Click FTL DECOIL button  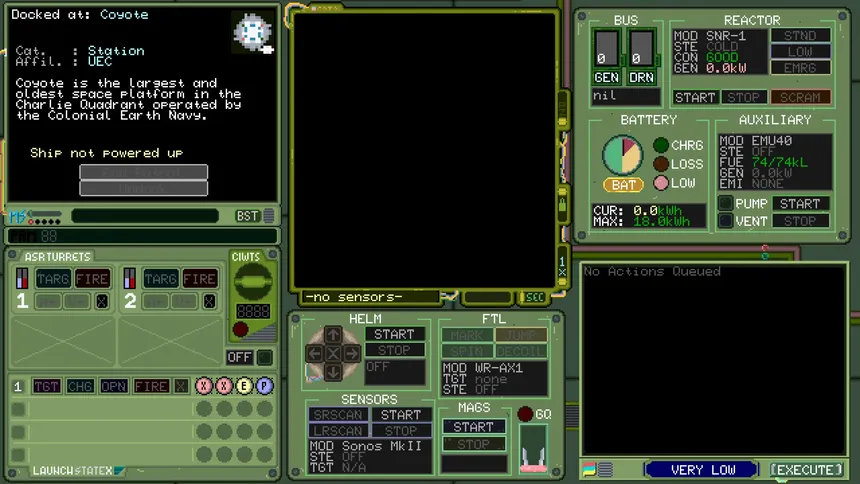(521, 351)
